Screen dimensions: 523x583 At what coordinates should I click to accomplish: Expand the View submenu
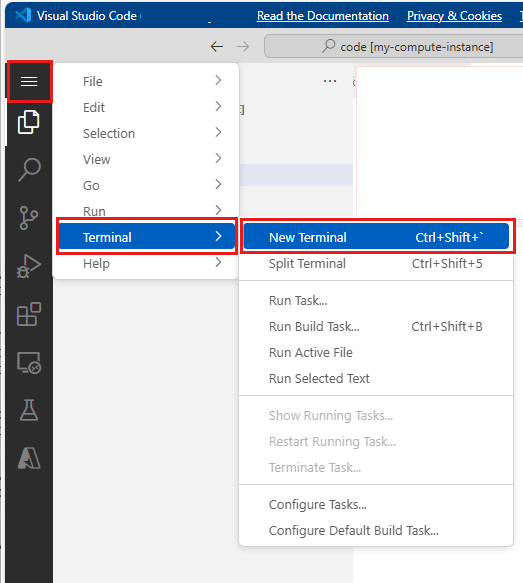click(x=146, y=159)
